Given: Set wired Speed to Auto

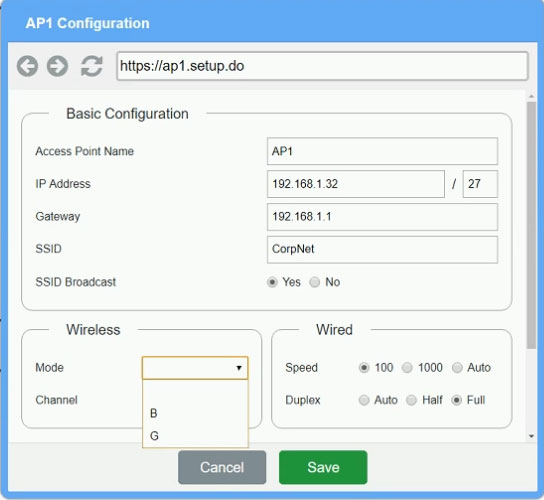Looking at the screenshot, I should tap(457, 367).
